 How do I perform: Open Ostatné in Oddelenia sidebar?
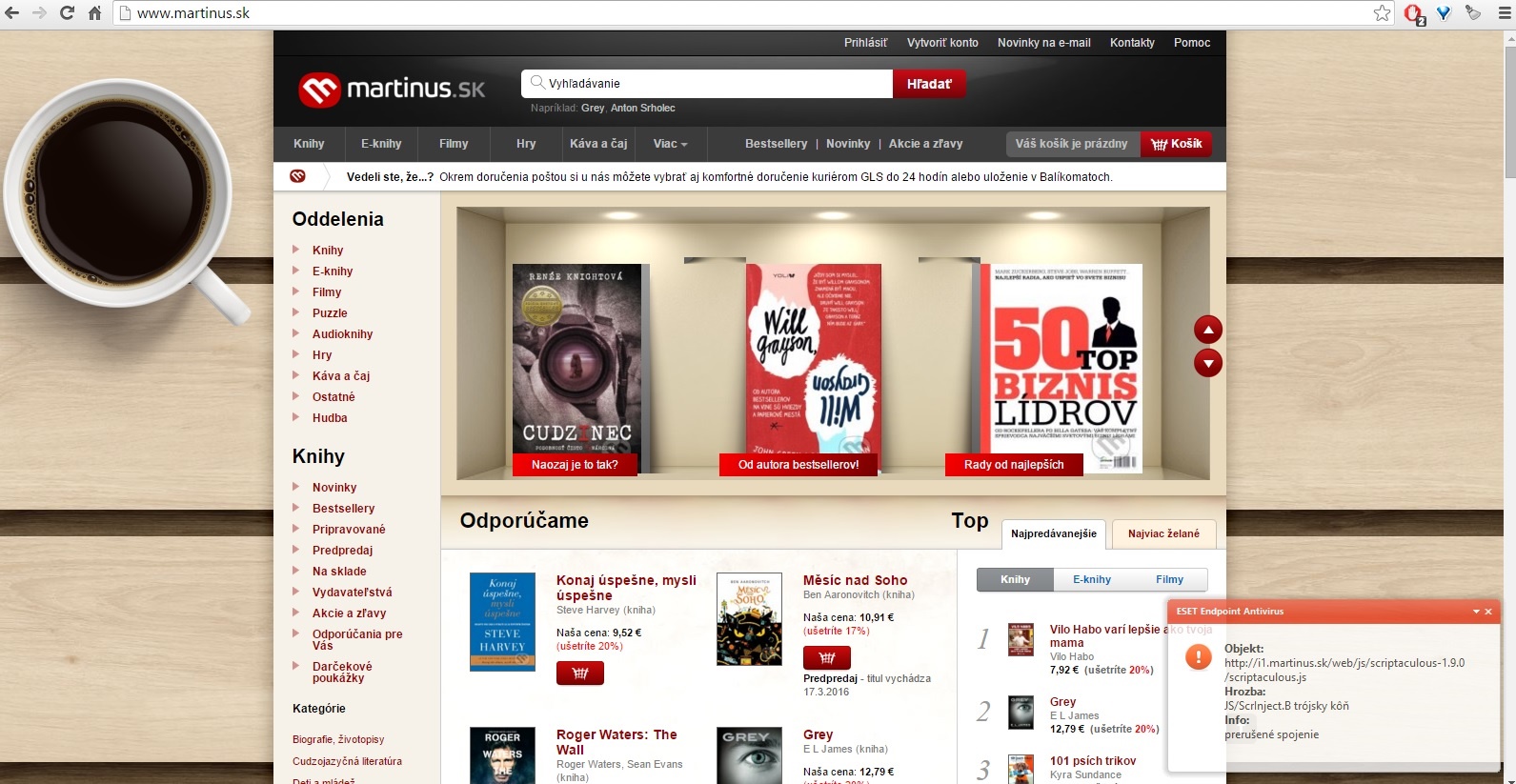(x=334, y=397)
